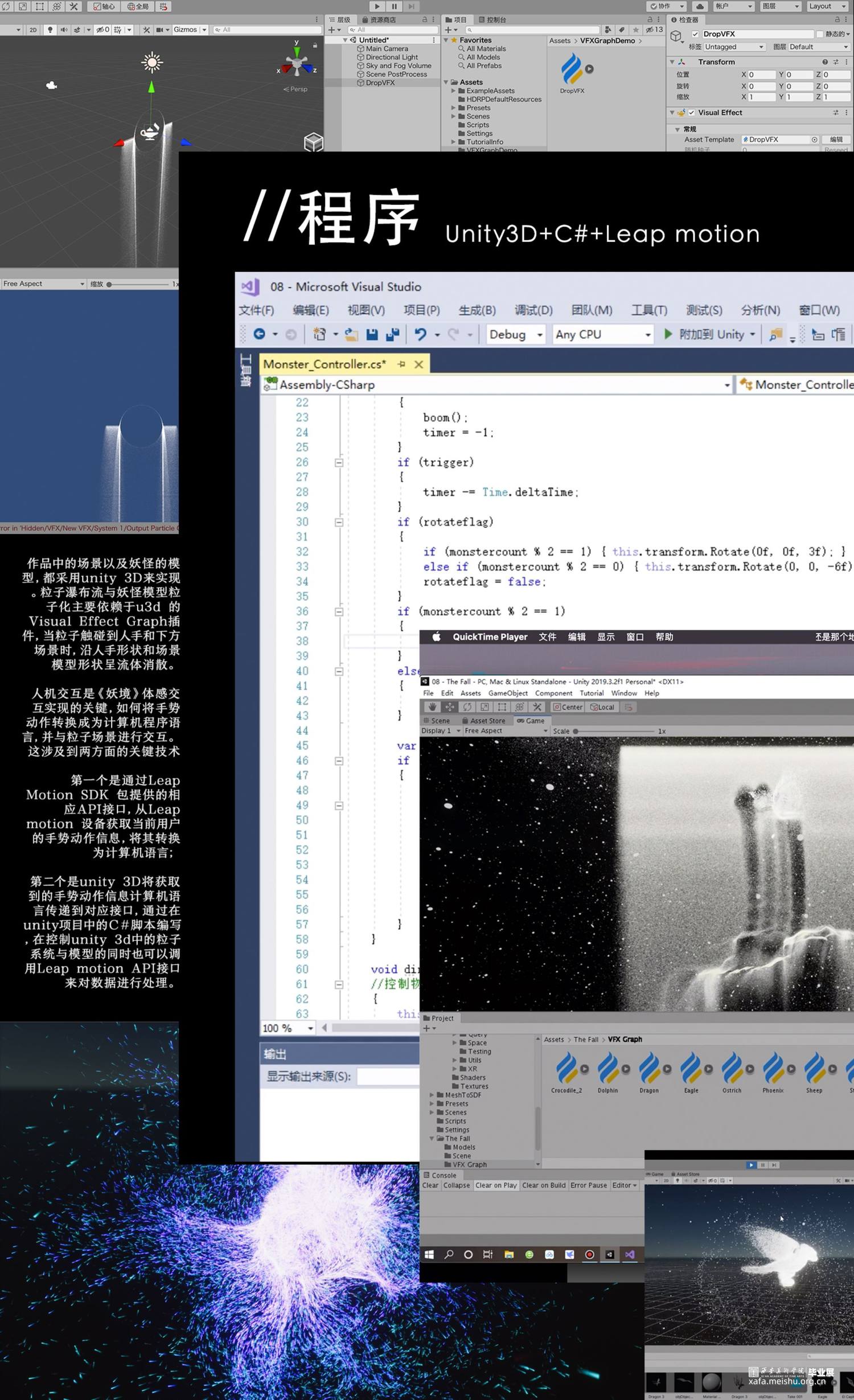Click the Save icon in Visual Studio toolbar
The width and height of the screenshot is (854, 1400).
click(372, 335)
